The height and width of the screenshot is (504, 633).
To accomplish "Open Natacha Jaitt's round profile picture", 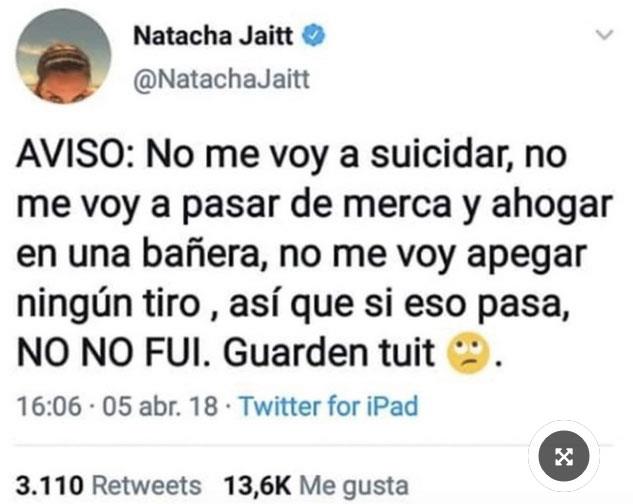I will tap(64, 56).
